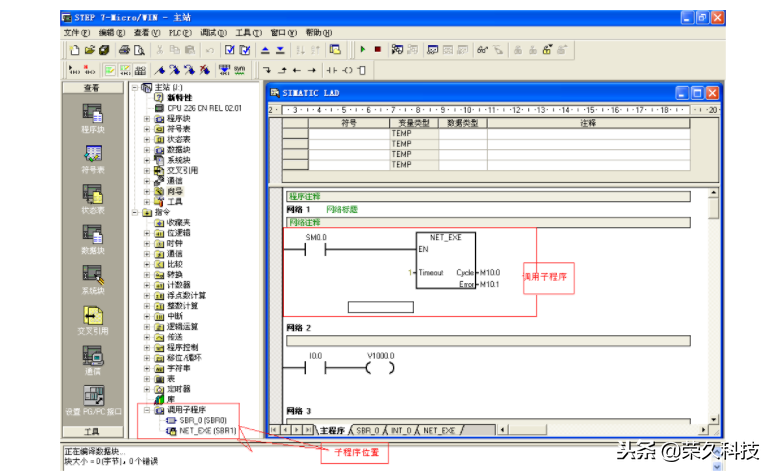The image size is (773, 474).
Task: Click the Insert Coil ladder icon
Action: (348, 71)
